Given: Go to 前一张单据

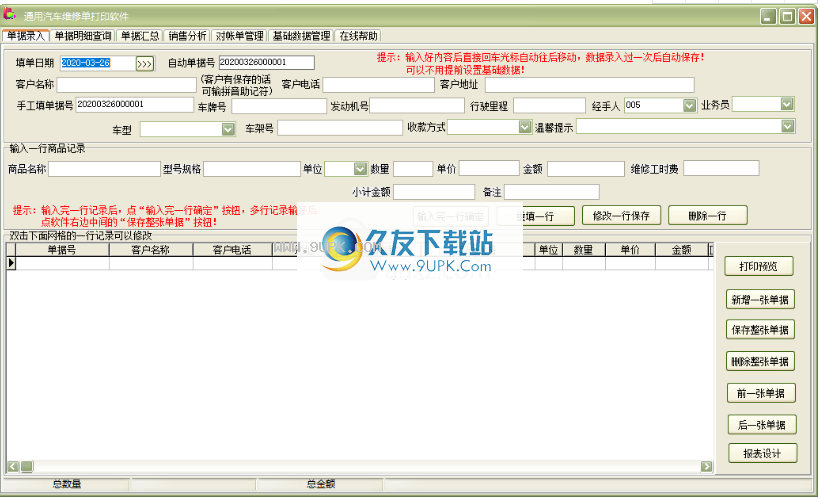Looking at the screenshot, I should tap(761, 393).
